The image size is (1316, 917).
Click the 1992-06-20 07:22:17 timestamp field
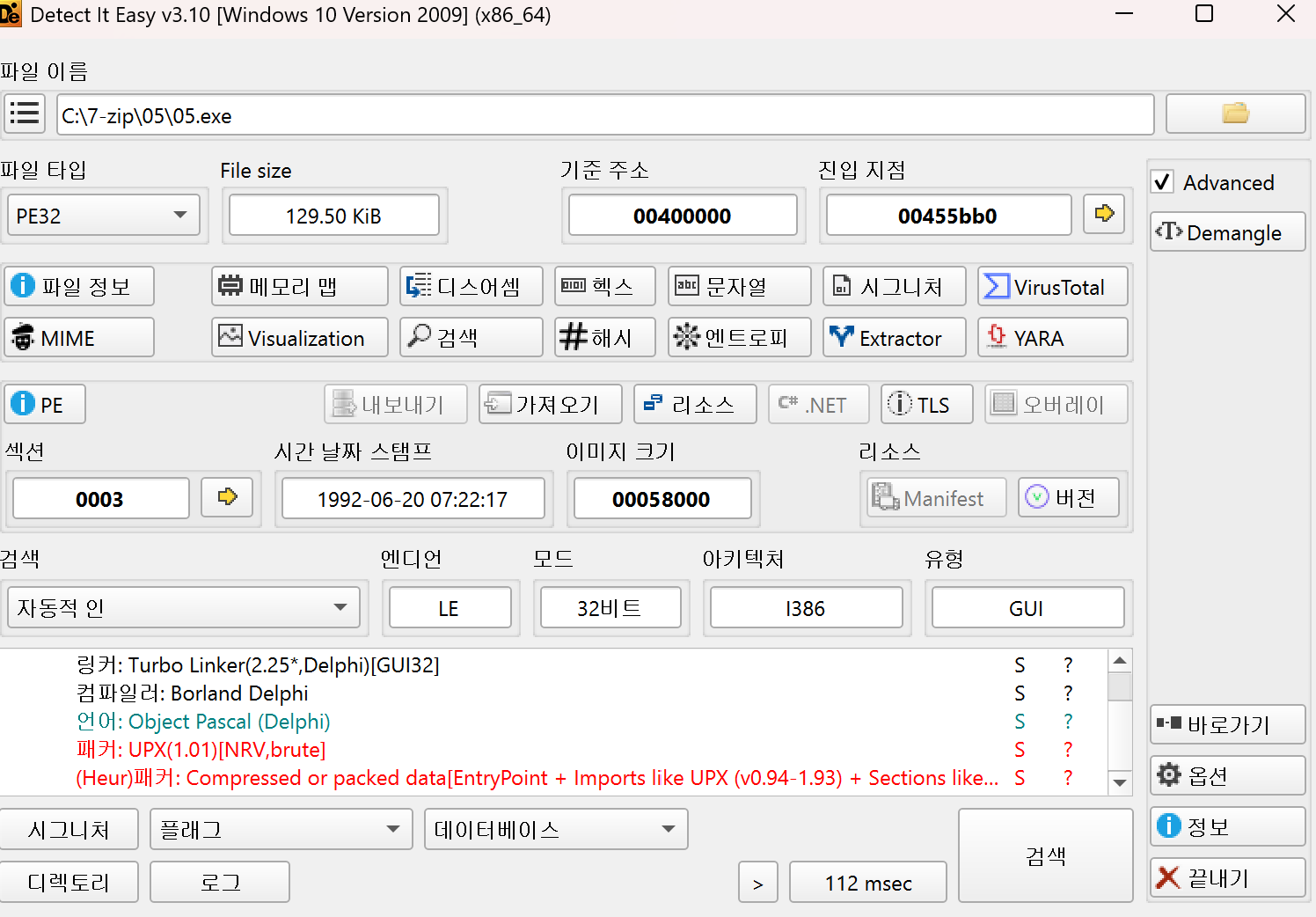[413, 498]
